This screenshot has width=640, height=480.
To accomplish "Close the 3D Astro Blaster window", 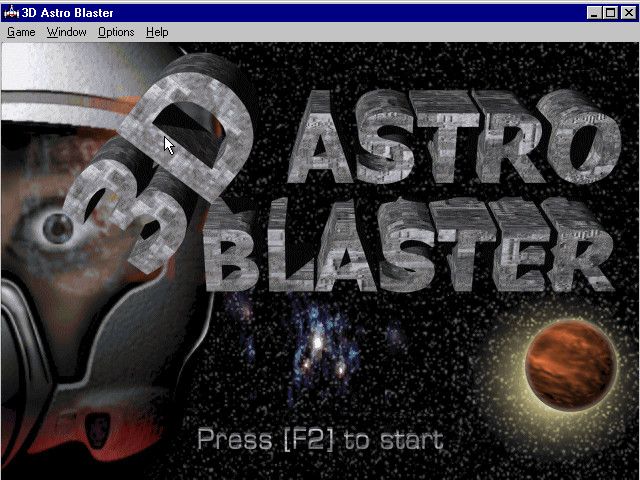I will coord(629,13).
